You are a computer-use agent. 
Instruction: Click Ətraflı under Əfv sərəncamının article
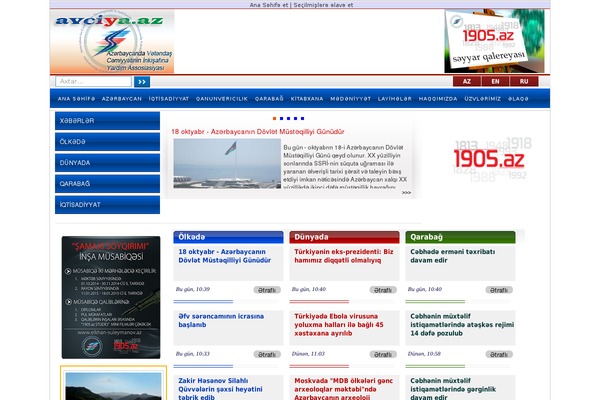point(267,354)
